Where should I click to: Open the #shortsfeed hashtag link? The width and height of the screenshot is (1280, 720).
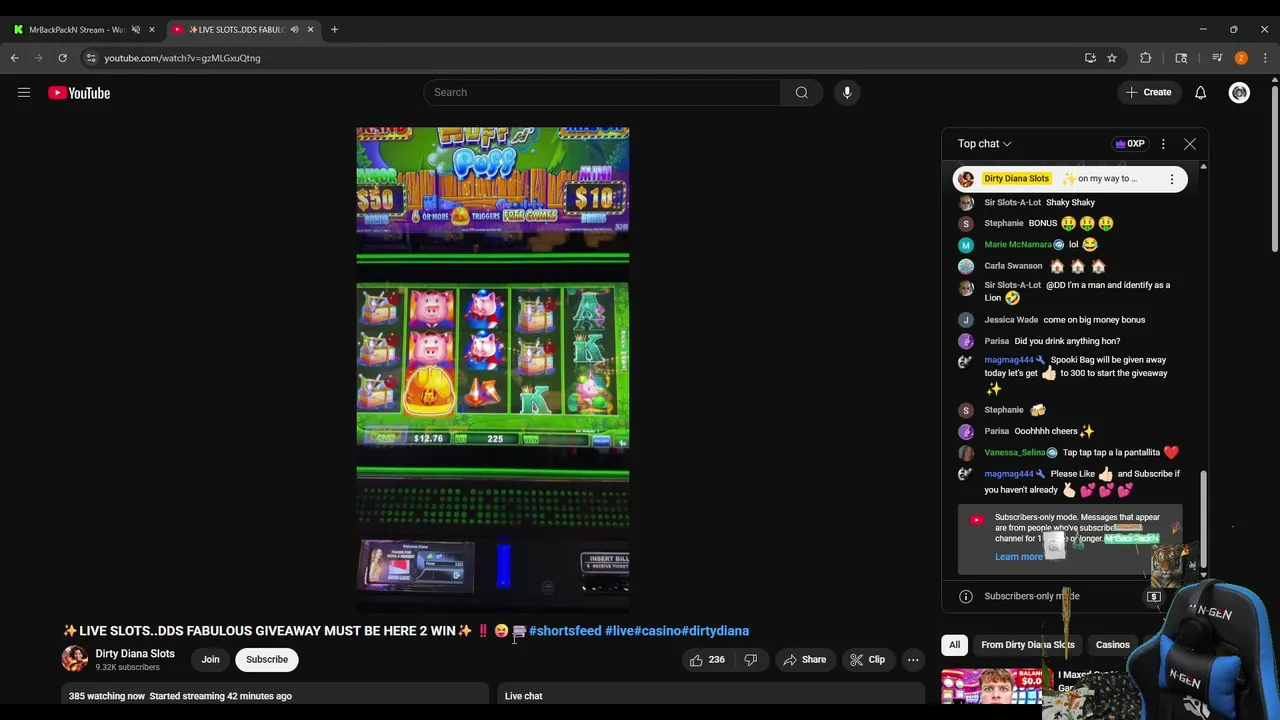pyautogui.click(x=565, y=631)
